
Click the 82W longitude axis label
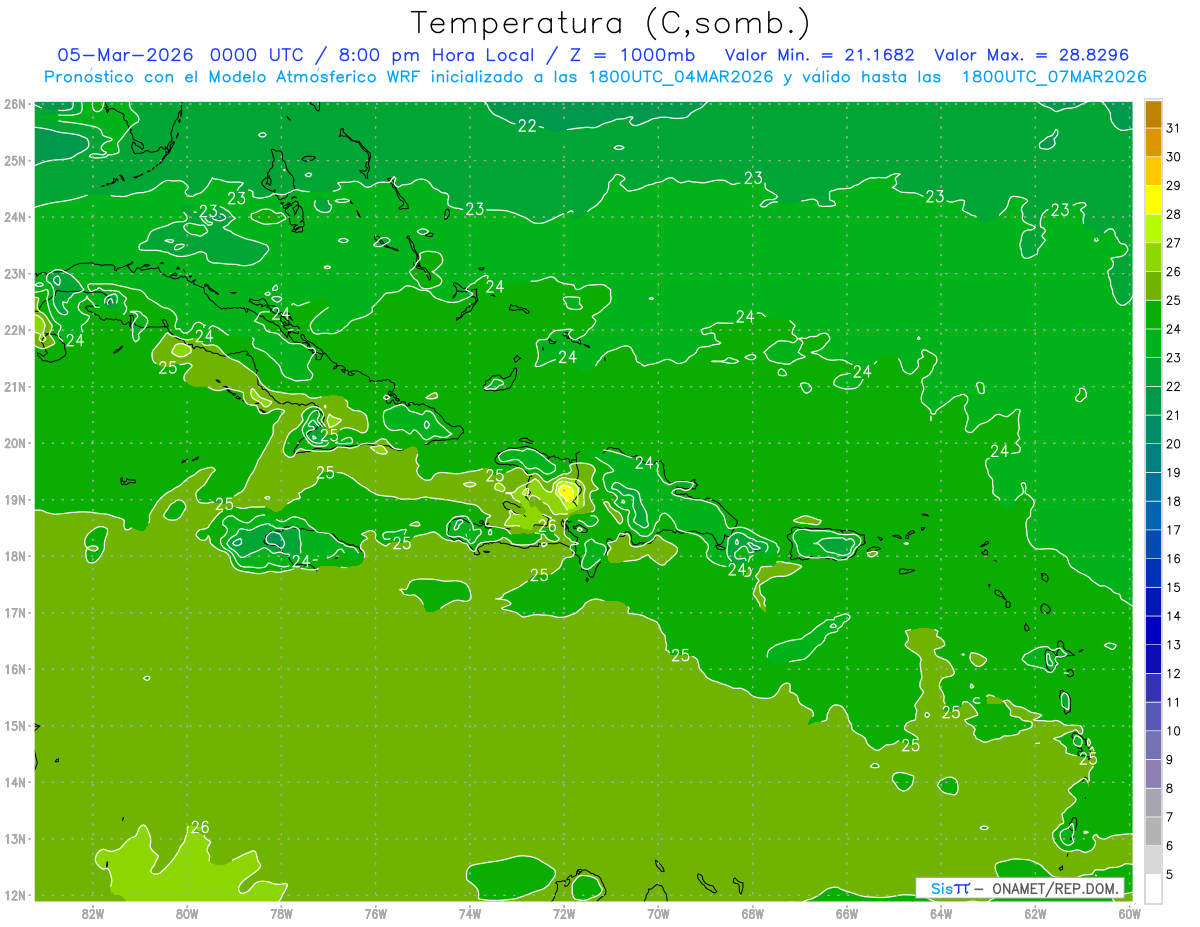pos(93,913)
